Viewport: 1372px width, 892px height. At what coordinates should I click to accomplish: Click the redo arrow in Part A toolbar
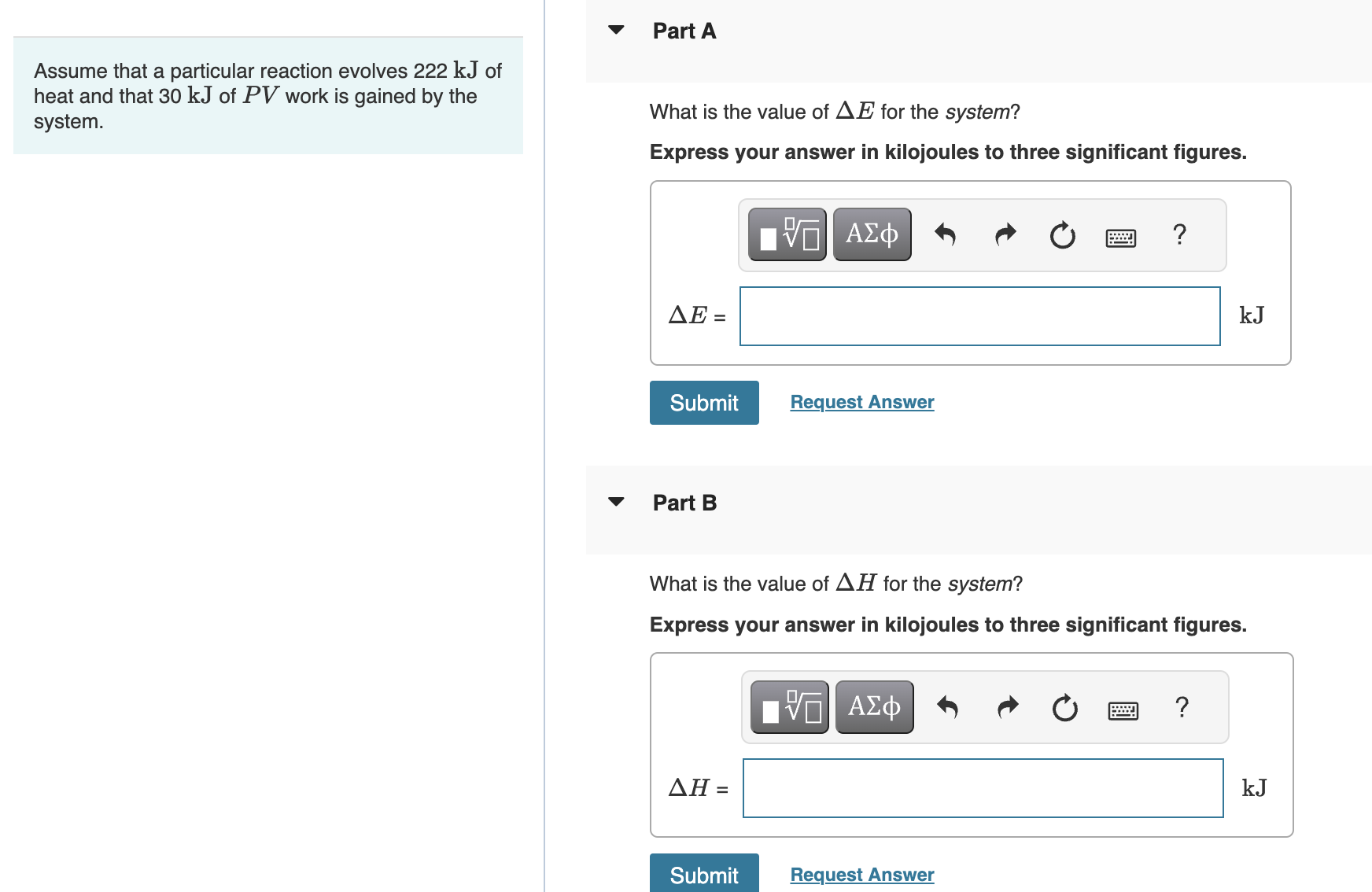(1004, 235)
